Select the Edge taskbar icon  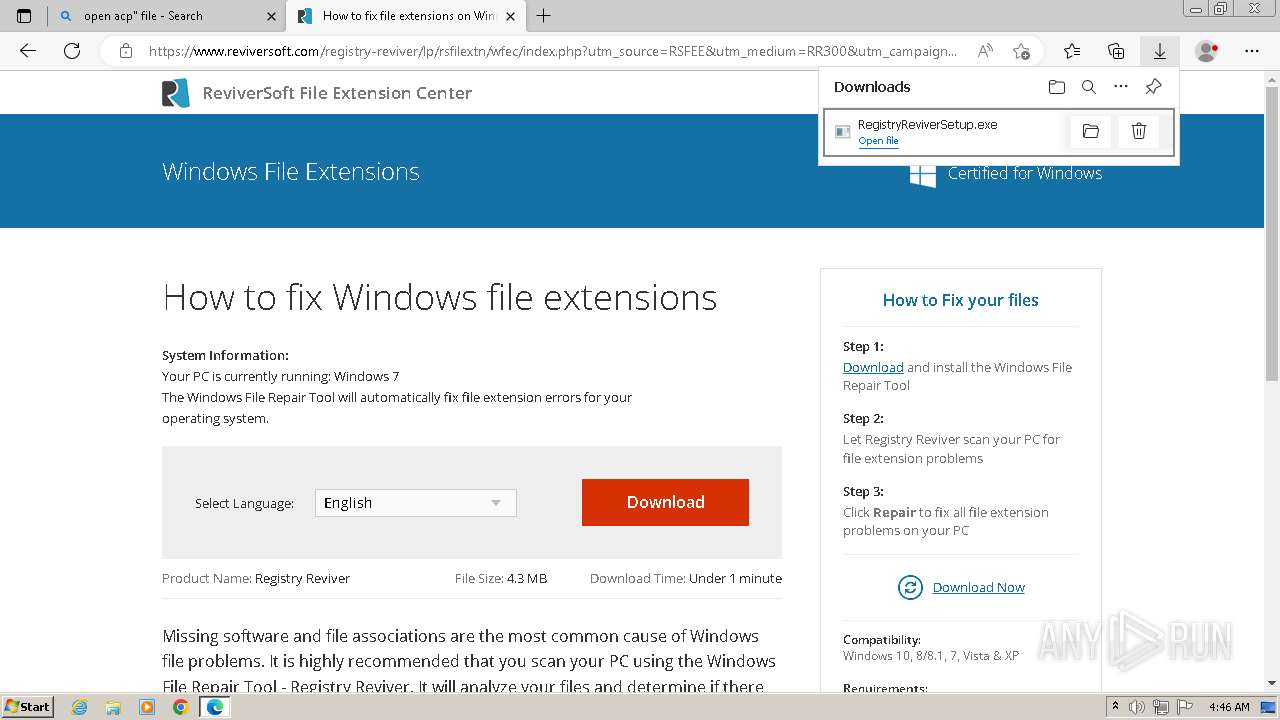(x=214, y=707)
